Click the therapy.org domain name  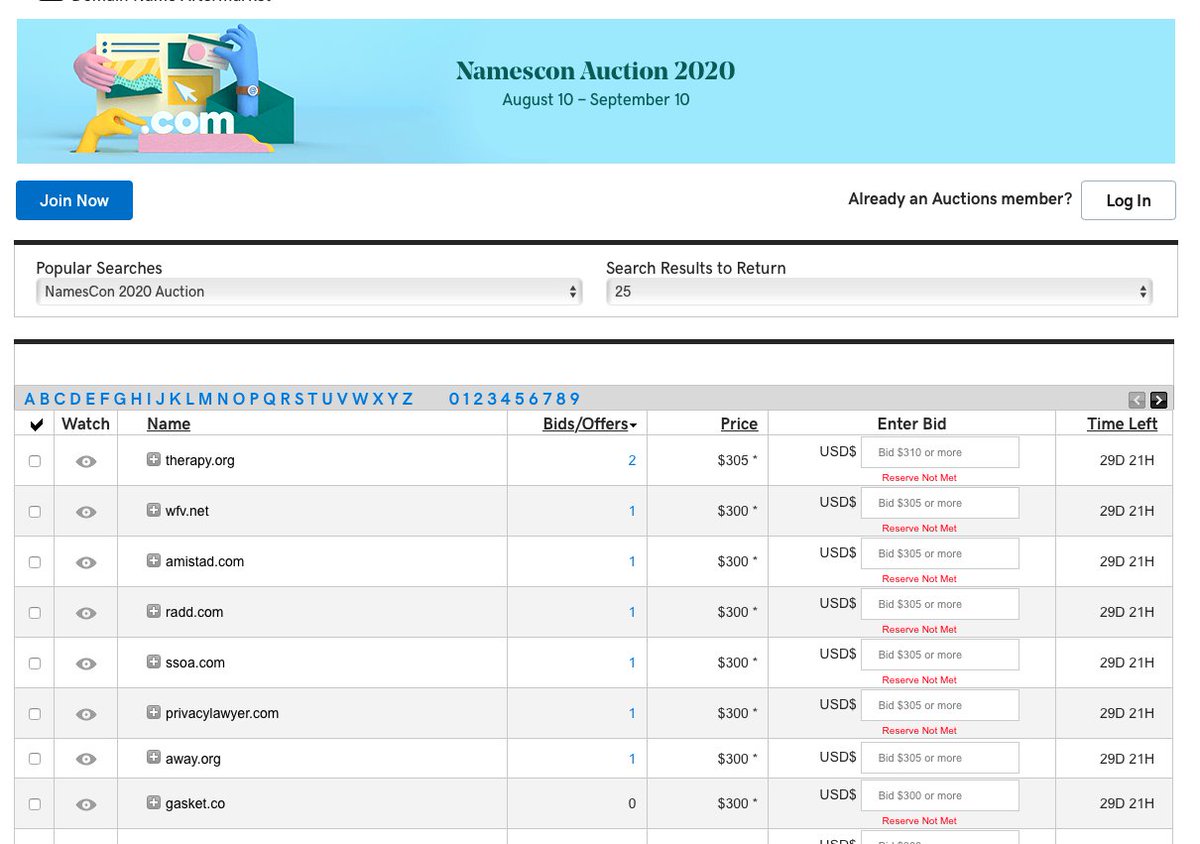tap(200, 461)
